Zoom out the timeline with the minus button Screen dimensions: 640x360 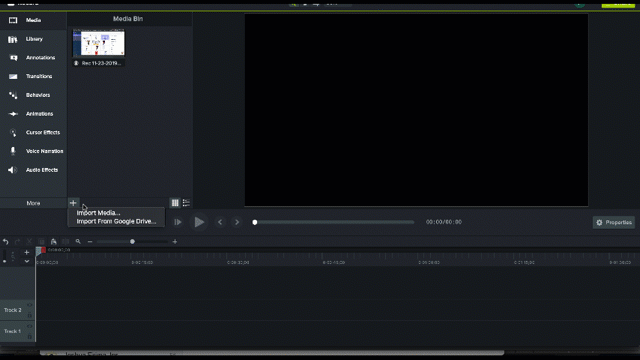click(90, 242)
